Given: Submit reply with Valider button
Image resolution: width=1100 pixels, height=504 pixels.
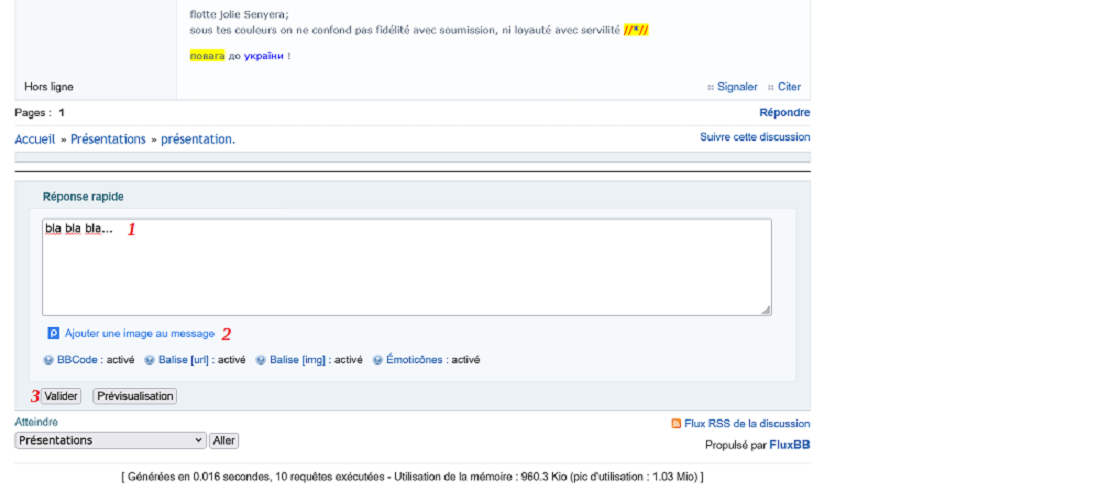Looking at the screenshot, I should tap(61, 396).
